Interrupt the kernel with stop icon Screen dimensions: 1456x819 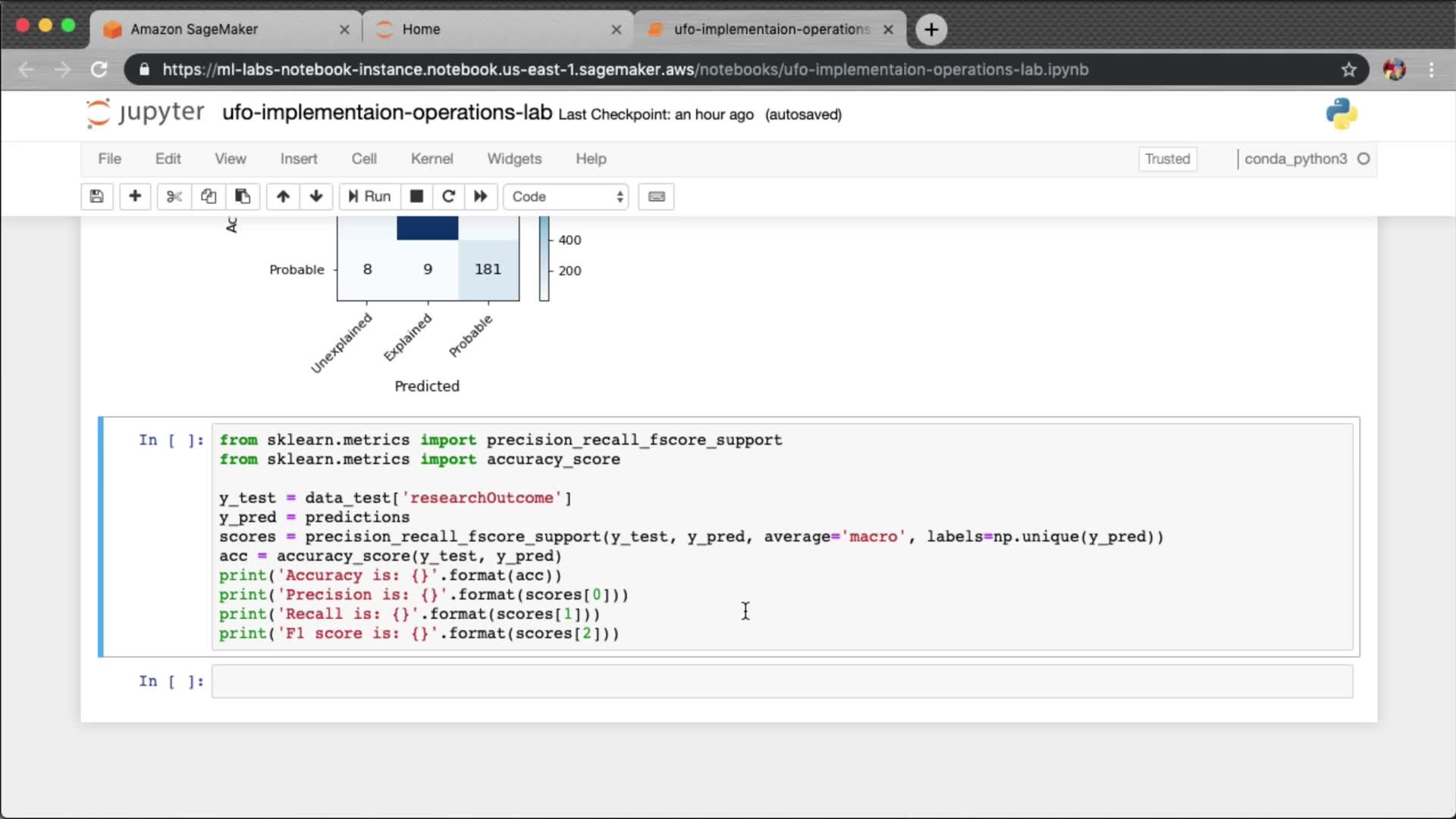point(416,196)
